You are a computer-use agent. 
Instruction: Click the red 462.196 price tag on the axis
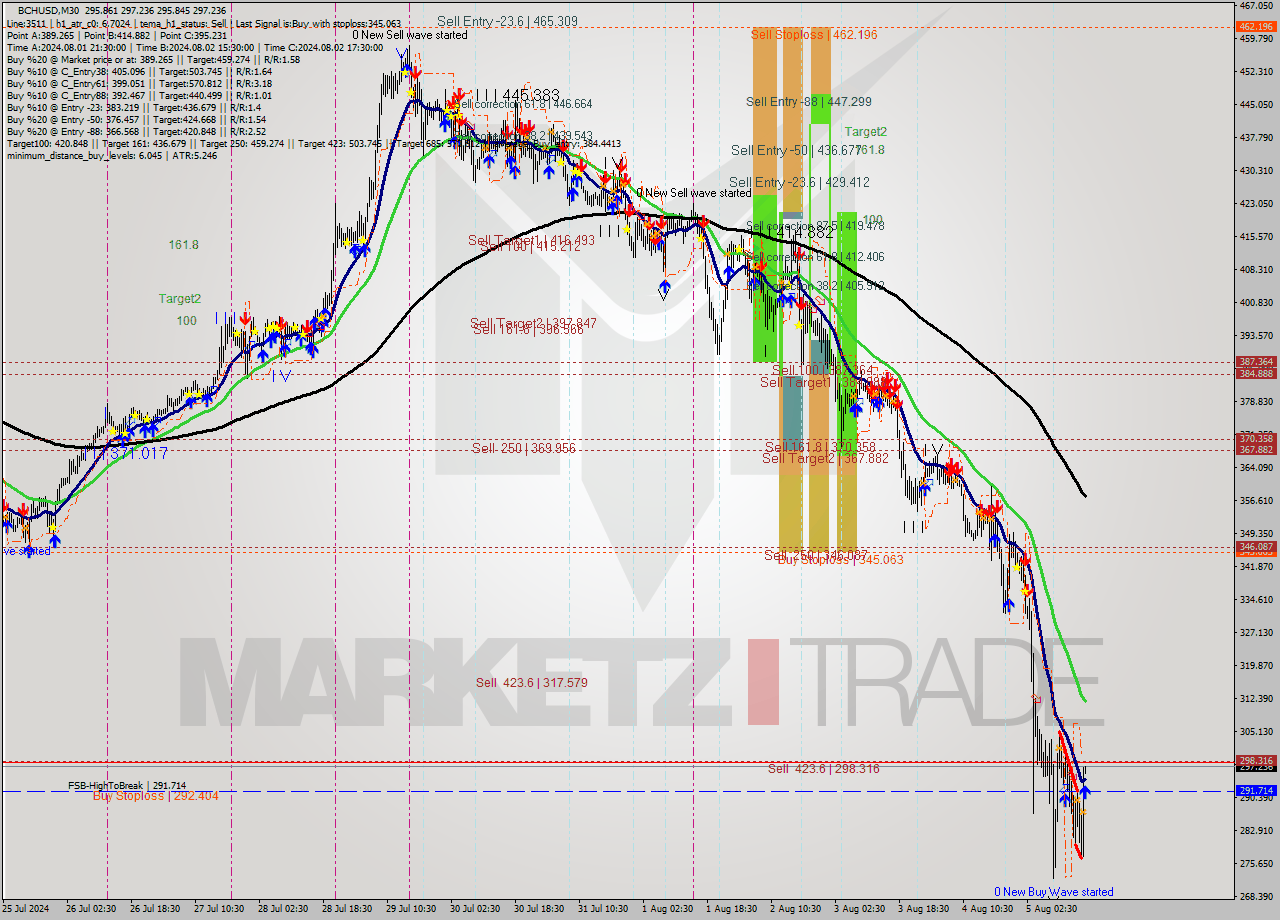[x=1256, y=27]
